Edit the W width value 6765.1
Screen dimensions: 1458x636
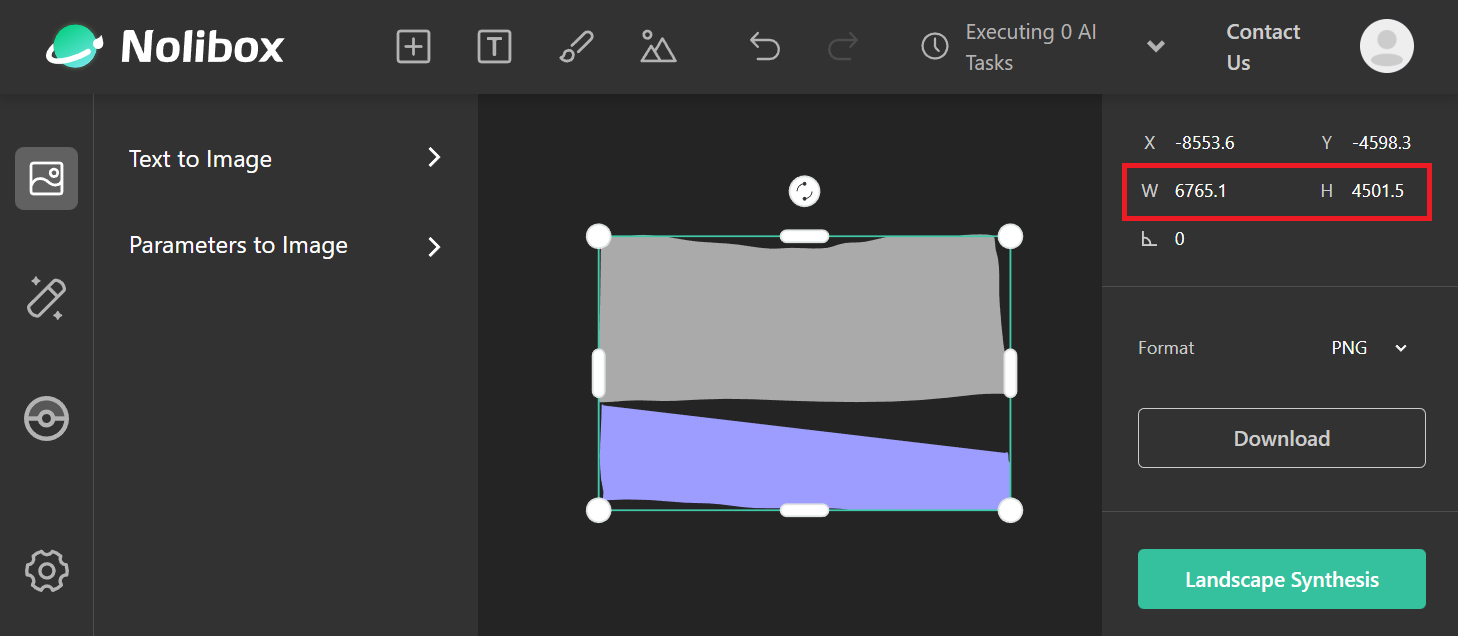pyautogui.click(x=1200, y=190)
